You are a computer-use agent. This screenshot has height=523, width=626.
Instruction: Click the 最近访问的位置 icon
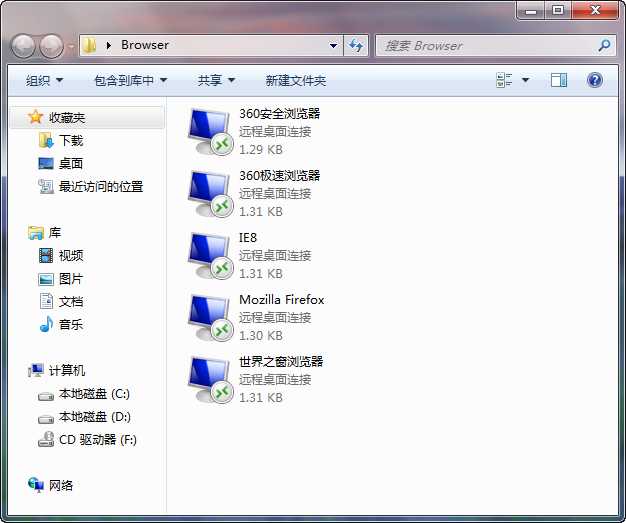tap(46, 186)
